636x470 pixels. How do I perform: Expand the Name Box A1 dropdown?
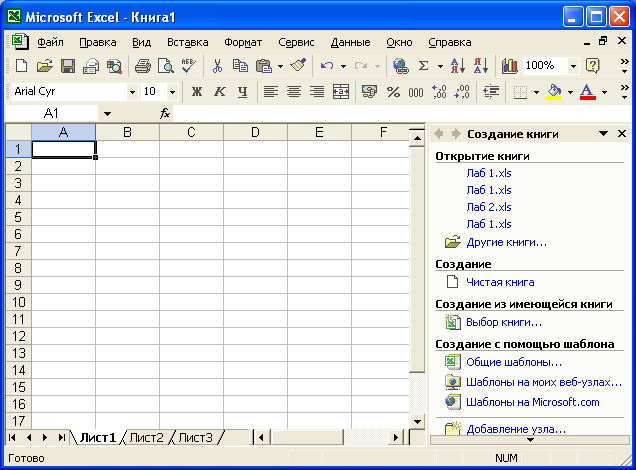107,114
